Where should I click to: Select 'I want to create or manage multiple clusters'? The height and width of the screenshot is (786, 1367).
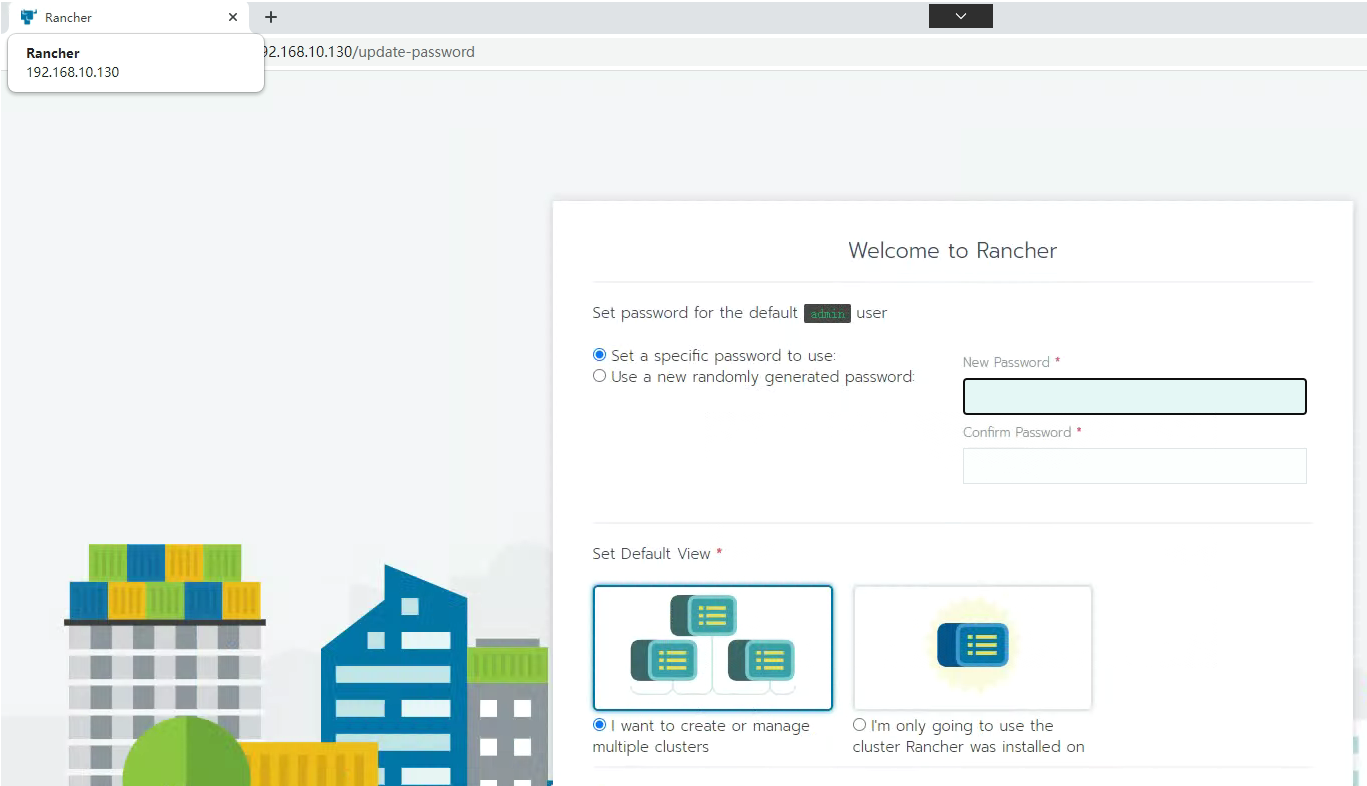coord(600,725)
